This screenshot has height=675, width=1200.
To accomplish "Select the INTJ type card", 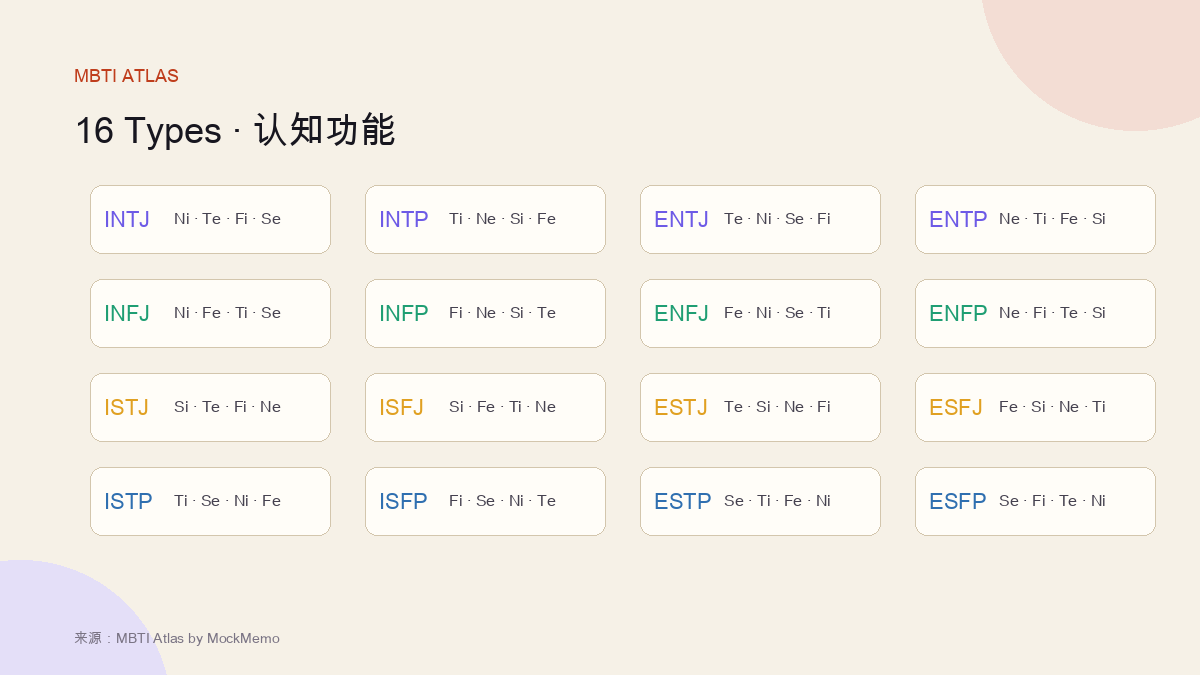I will (210, 219).
